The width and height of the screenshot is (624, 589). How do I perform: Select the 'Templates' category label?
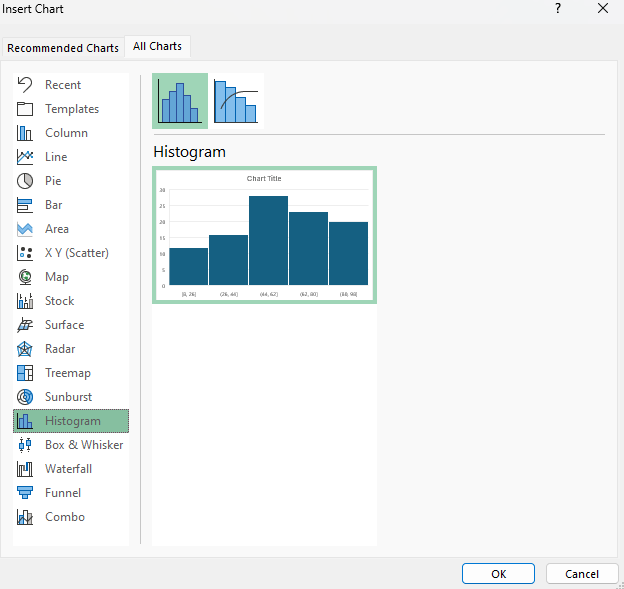point(72,109)
